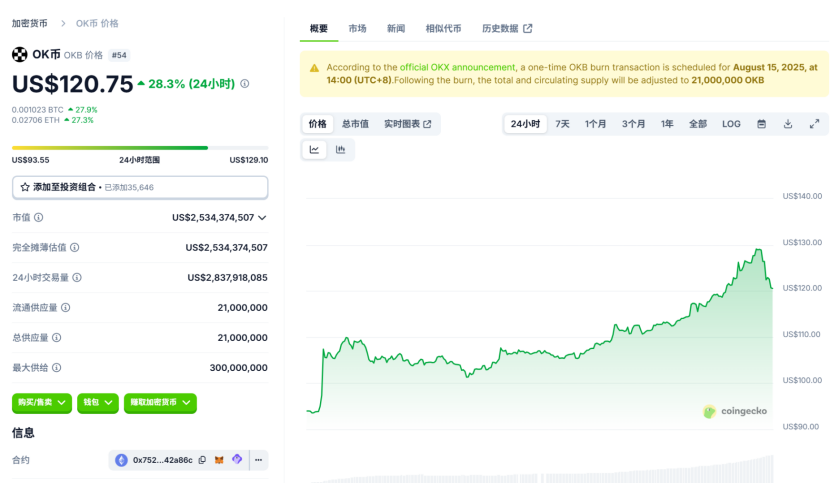
Task: Open the 钱包 dropdown
Action: pos(98,403)
